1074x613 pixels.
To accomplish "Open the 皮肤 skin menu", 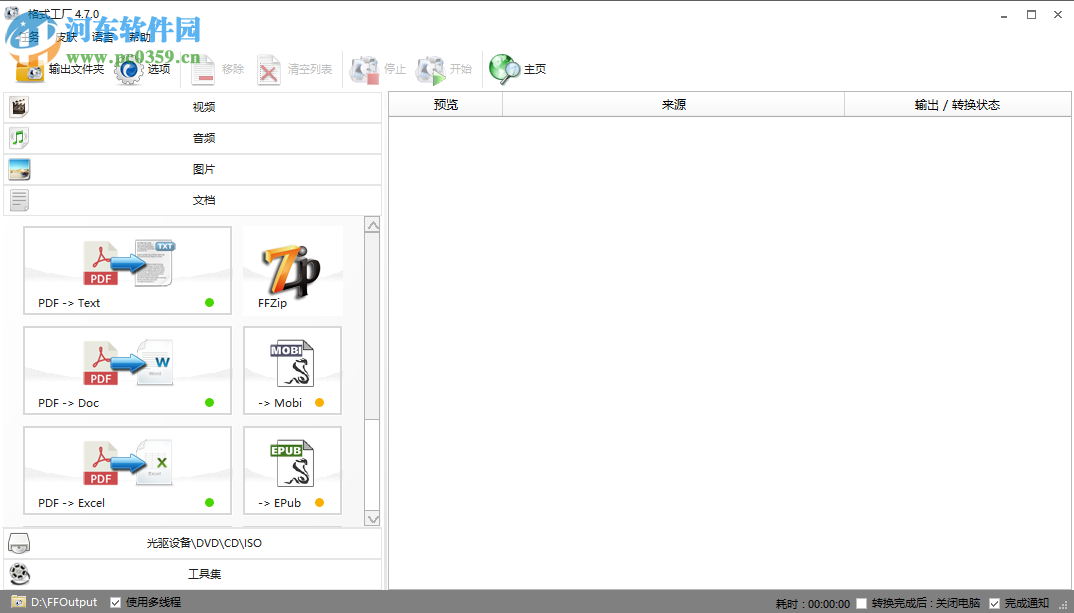I will 66,37.
